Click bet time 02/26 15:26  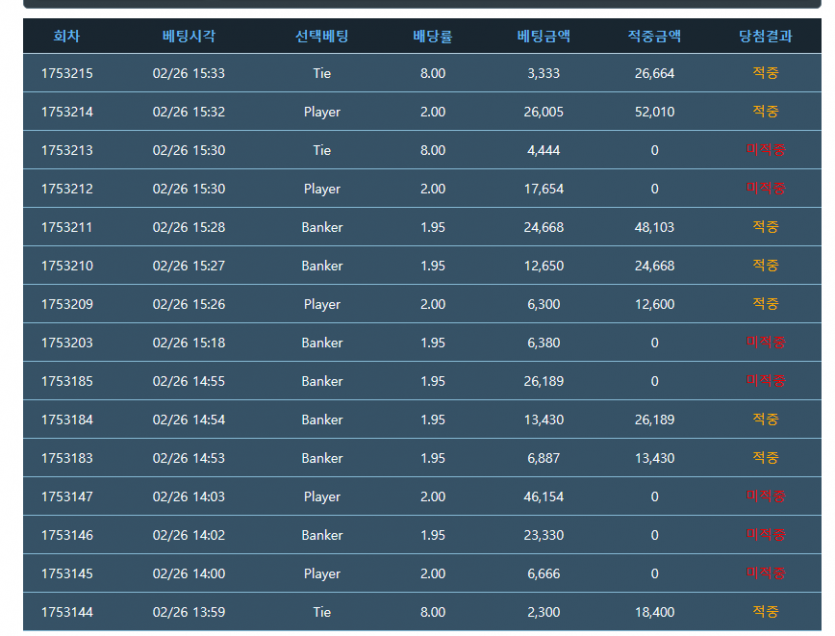point(189,304)
